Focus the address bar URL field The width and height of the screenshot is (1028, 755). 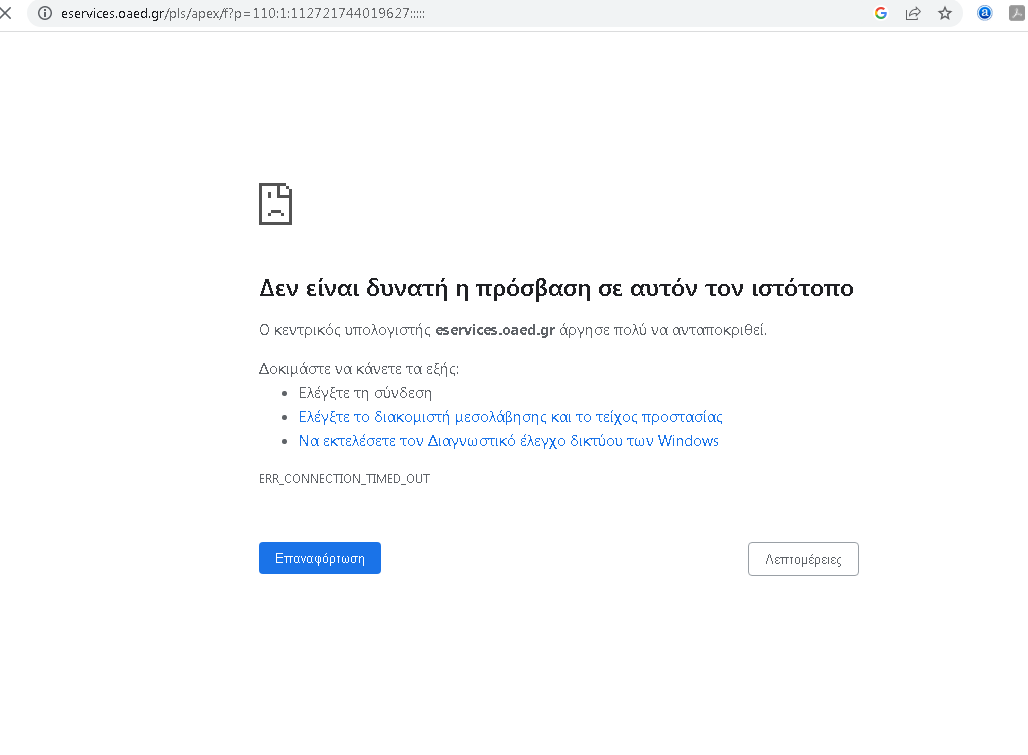pyautogui.click(x=400, y=13)
